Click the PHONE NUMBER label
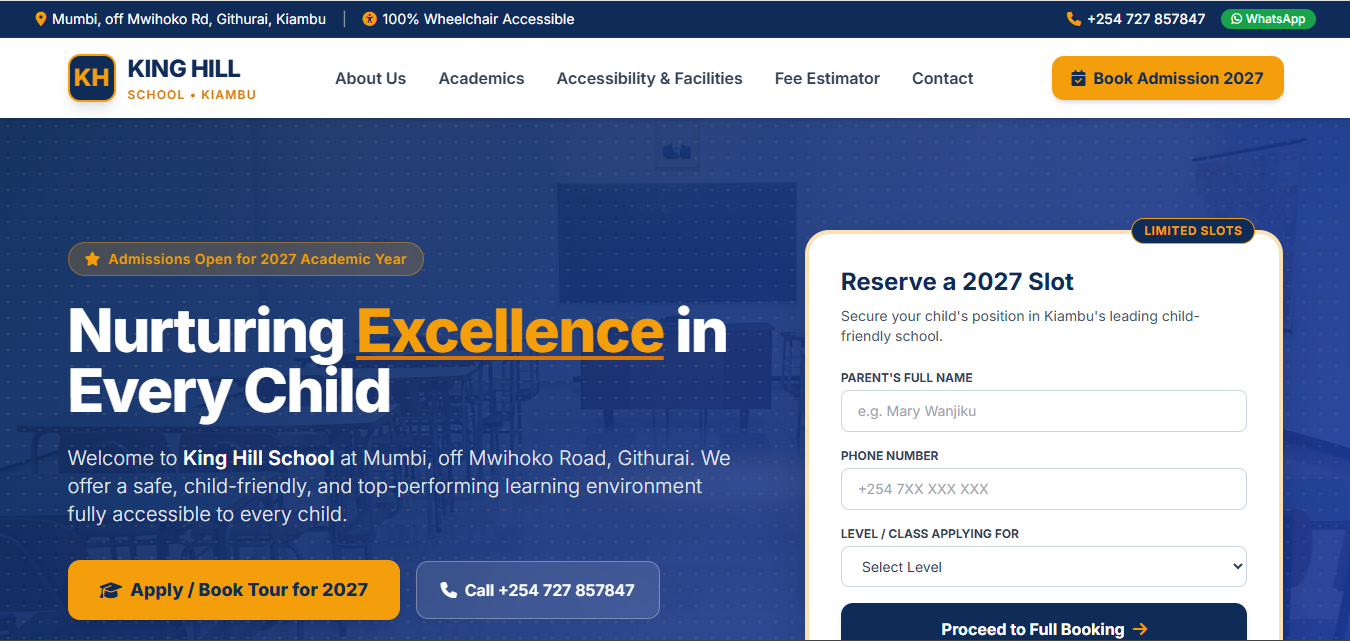The height and width of the screenshot is (641, 1350). click(x=890, y=456)
